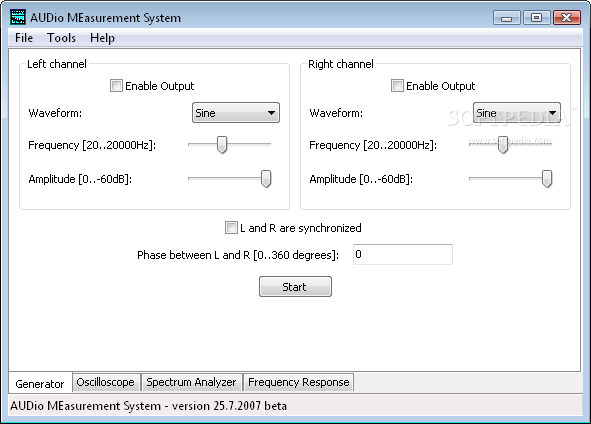Click the Phase between L and R field
The image size is (591, 424).
click(x=403, y=254)
